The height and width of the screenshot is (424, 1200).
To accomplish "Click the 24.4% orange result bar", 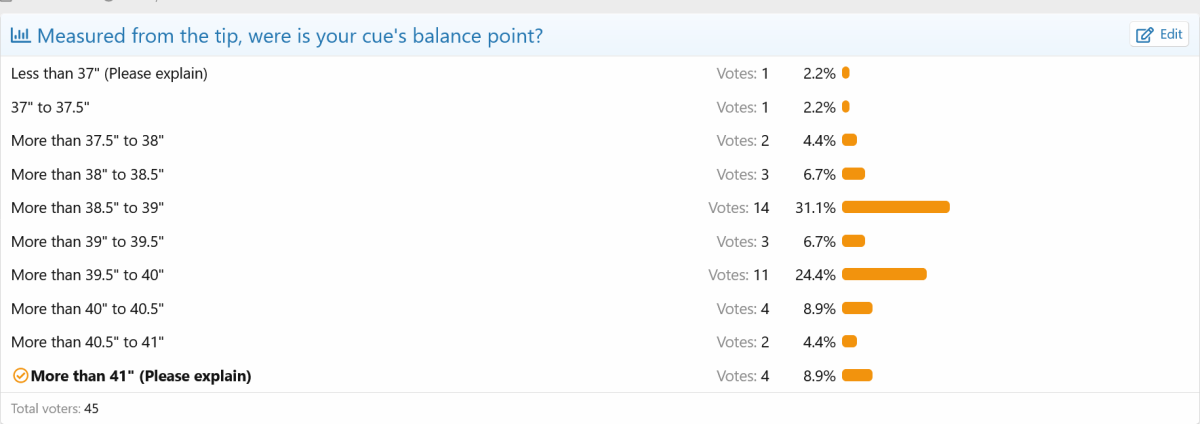I will (884, 274).
